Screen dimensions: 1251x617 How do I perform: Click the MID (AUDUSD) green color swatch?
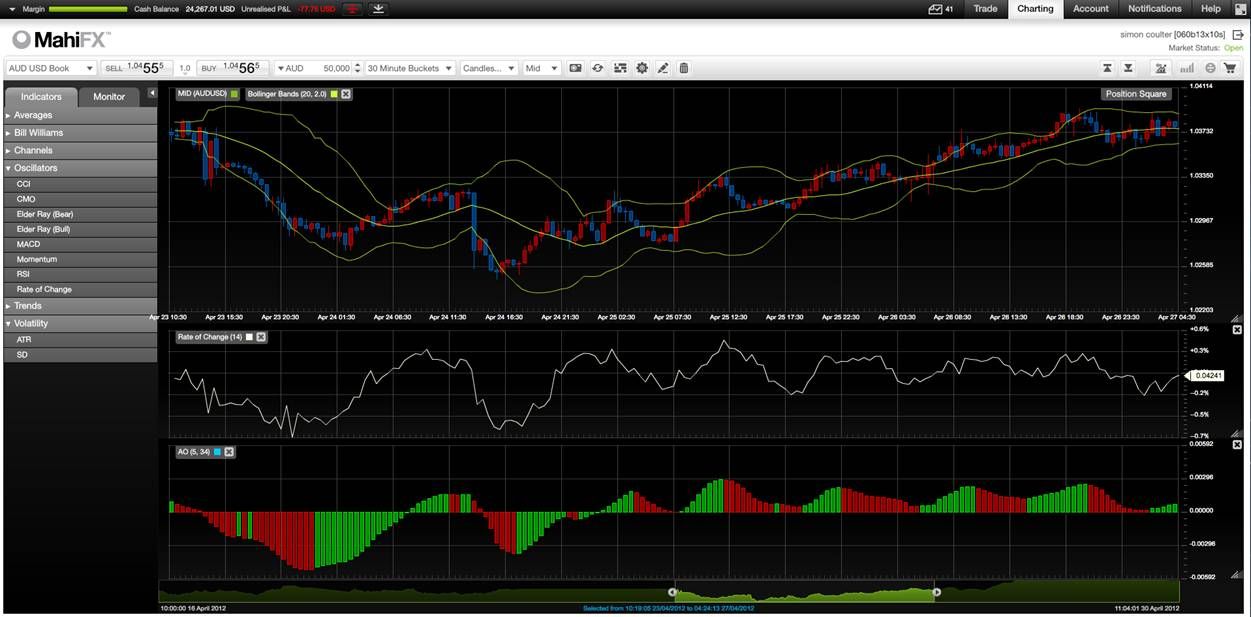click(x=234, y=93)
